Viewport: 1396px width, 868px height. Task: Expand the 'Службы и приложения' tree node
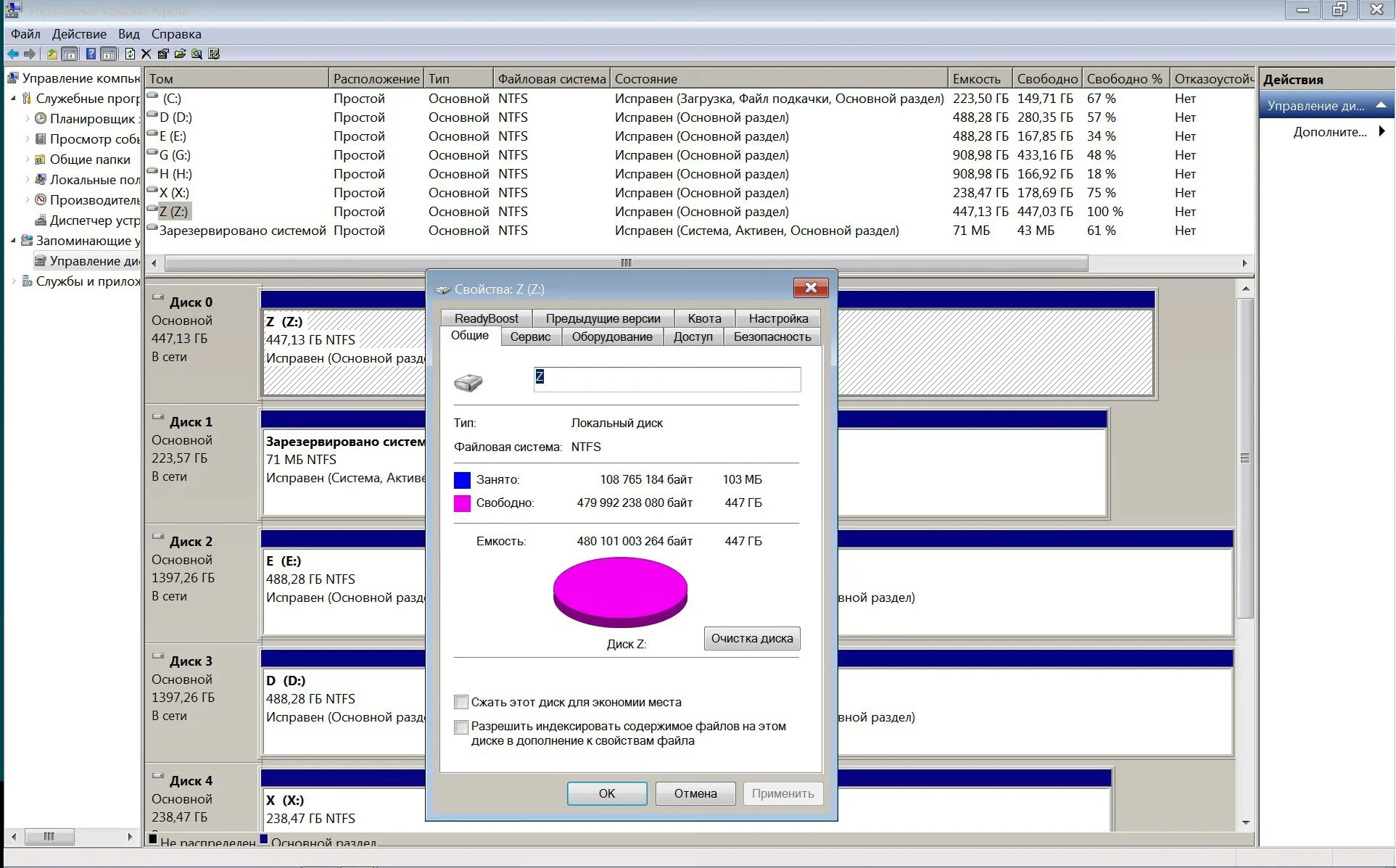click(13, 281)
